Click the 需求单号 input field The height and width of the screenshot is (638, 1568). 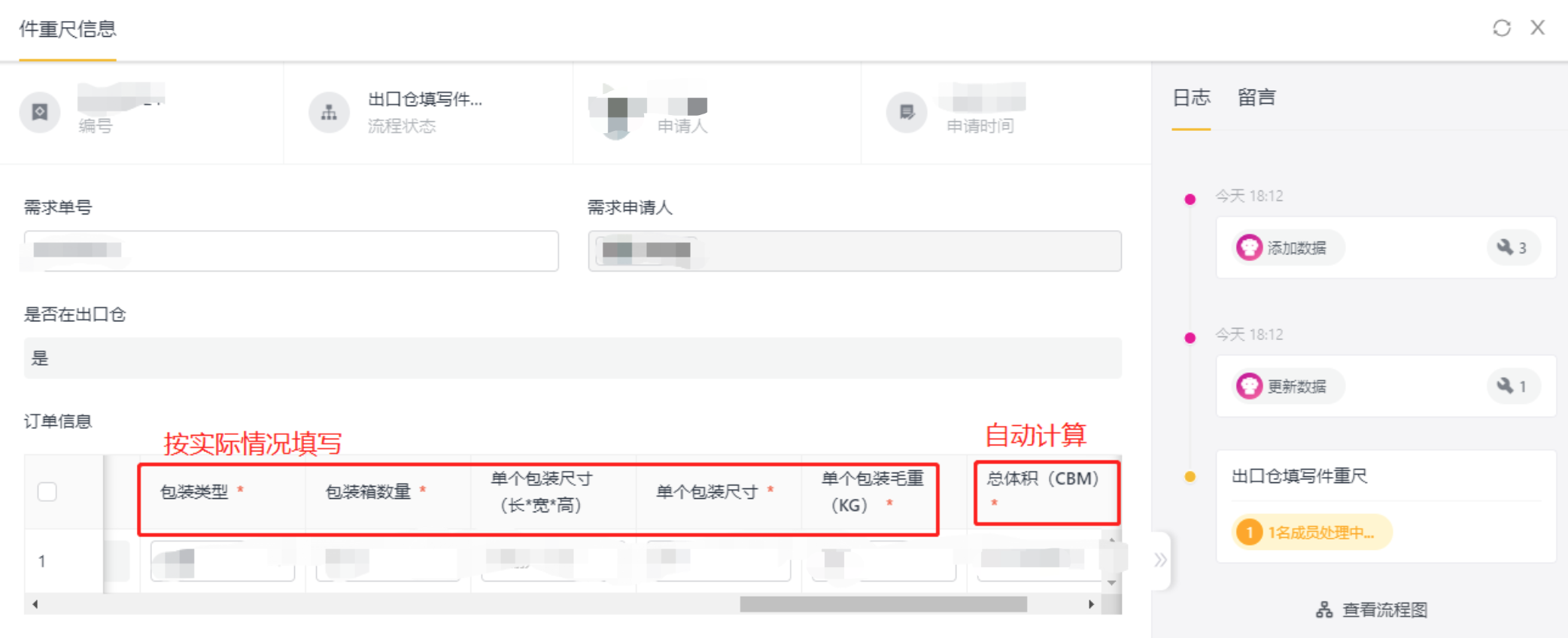point(291,251)
